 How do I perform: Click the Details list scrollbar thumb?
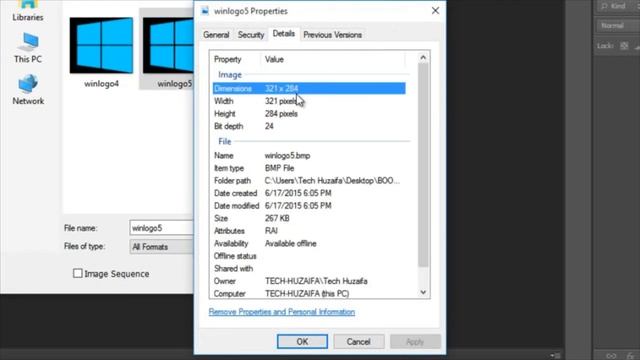tap(423, 164)
